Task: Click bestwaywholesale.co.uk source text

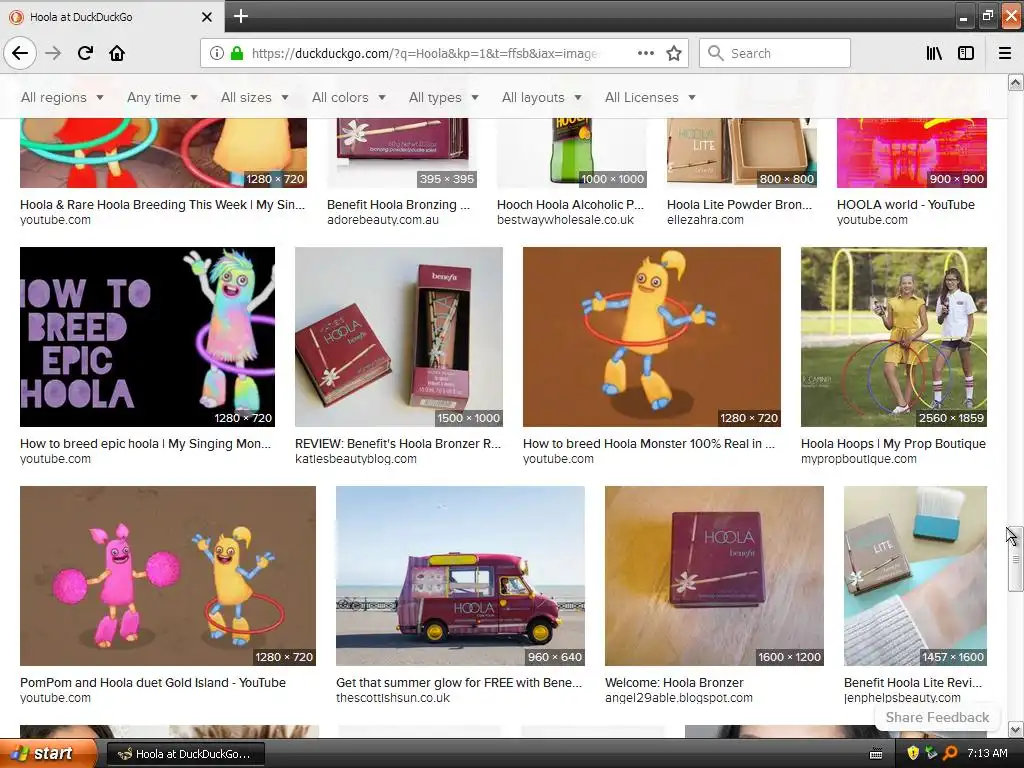Action: point(565,219)
